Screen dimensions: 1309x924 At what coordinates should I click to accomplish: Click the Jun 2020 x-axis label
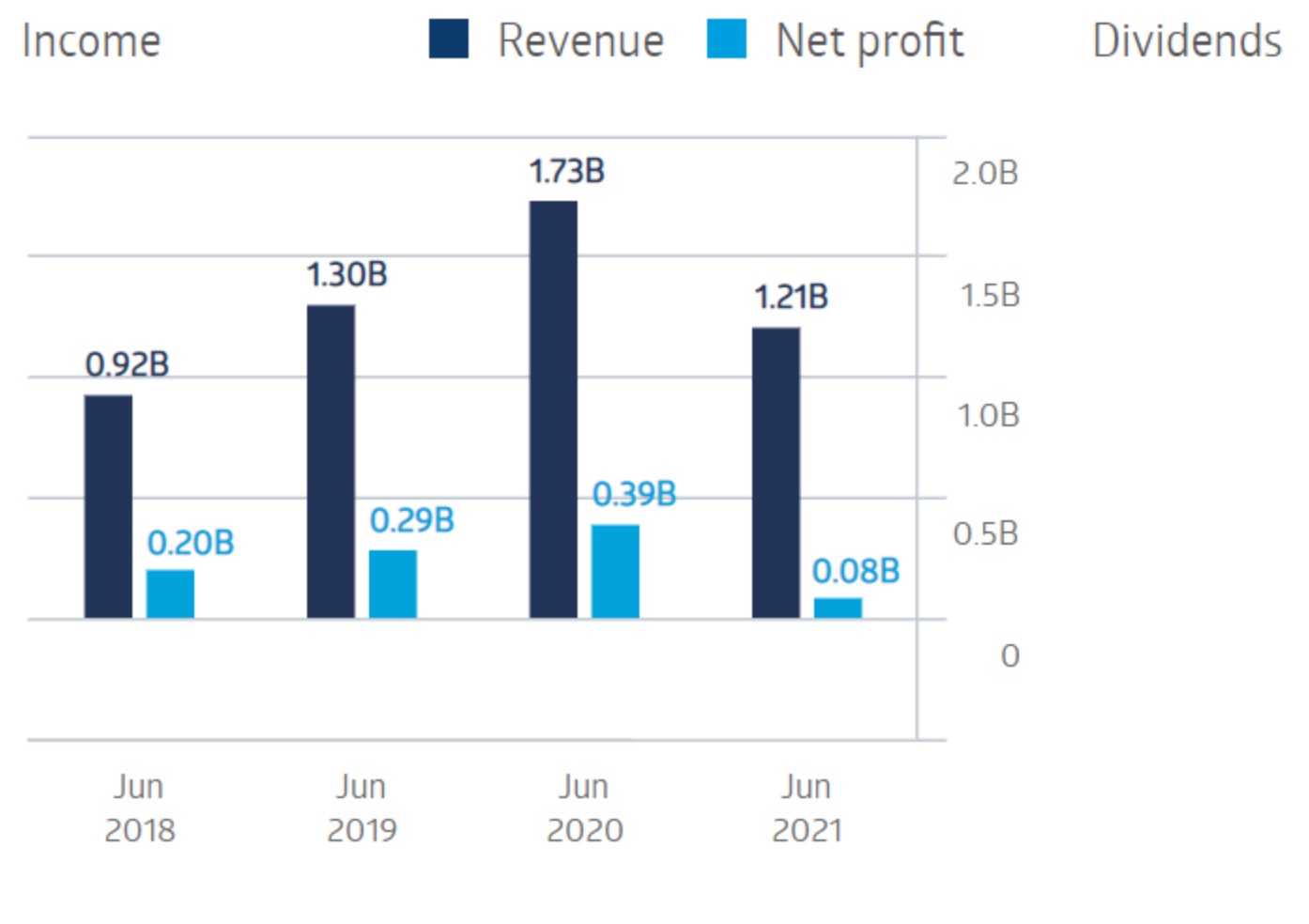(584, 808)
